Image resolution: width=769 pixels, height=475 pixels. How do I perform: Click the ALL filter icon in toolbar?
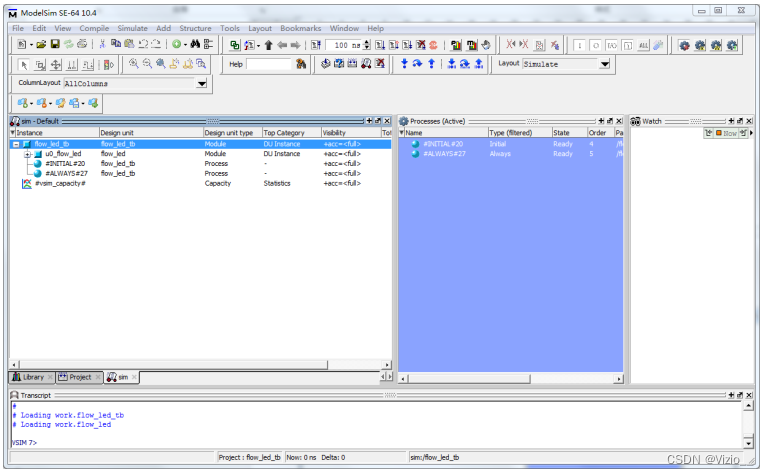643,46
